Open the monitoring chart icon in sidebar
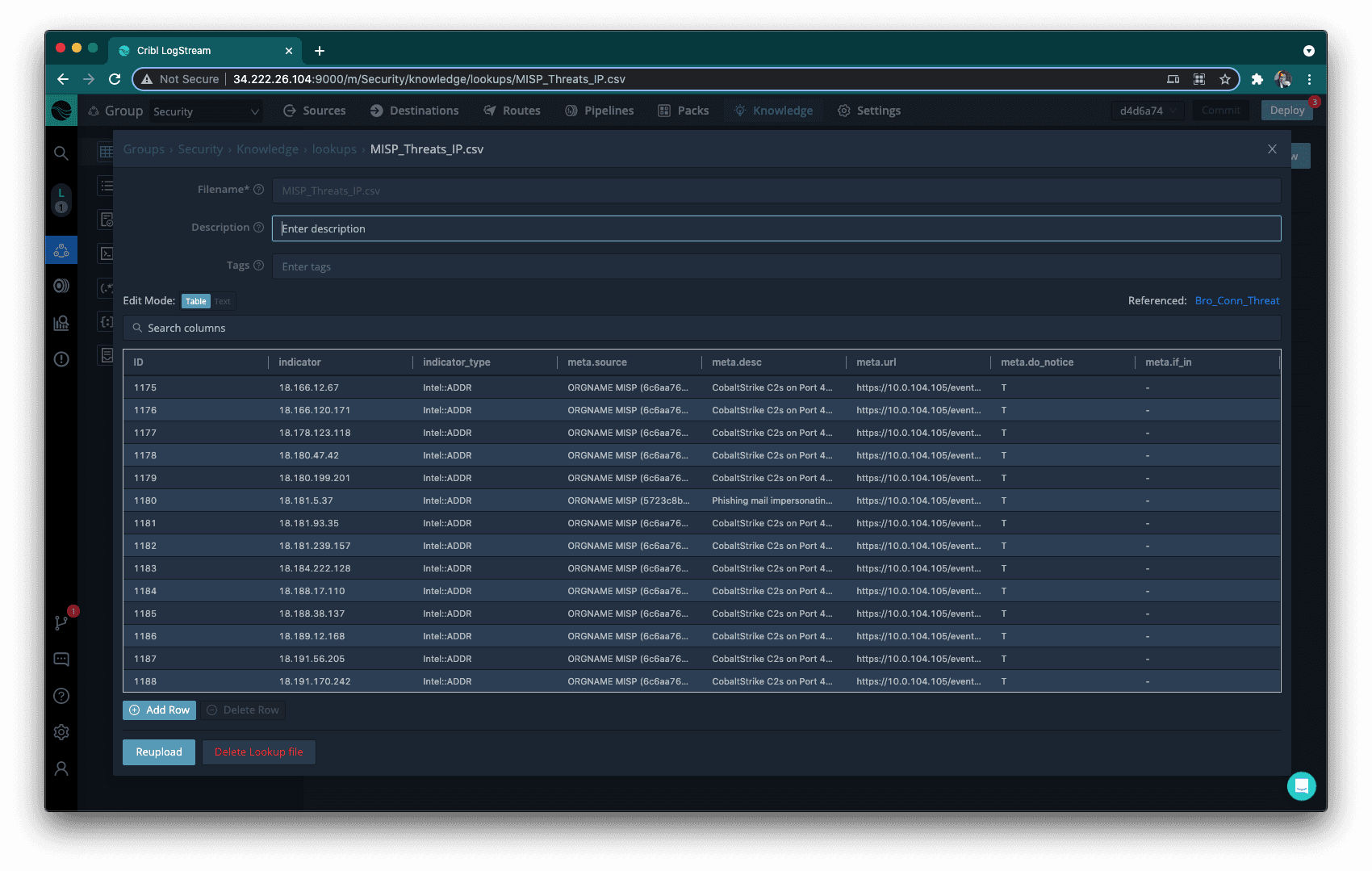This screenshot has height=871, width=1372. click(61, 323)
